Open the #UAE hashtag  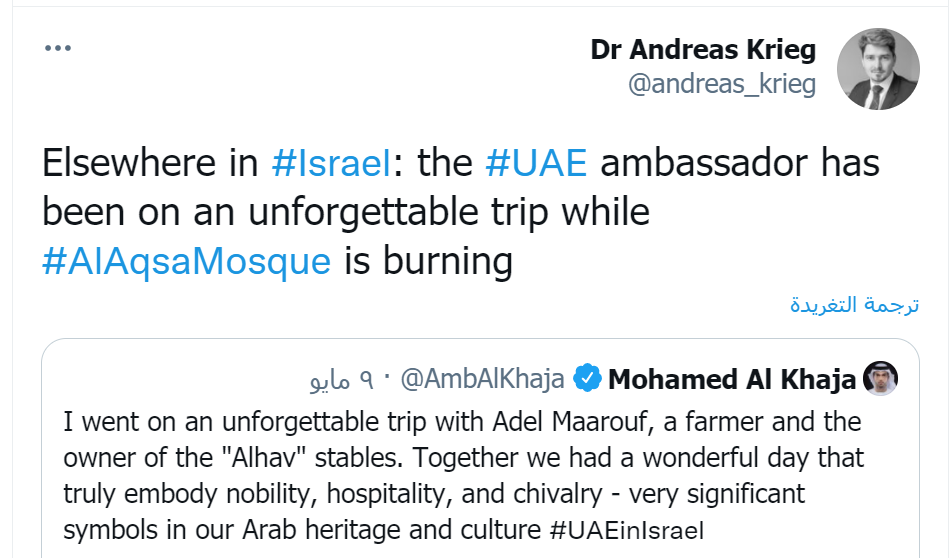pyautogui.click(x=534, y=163)
